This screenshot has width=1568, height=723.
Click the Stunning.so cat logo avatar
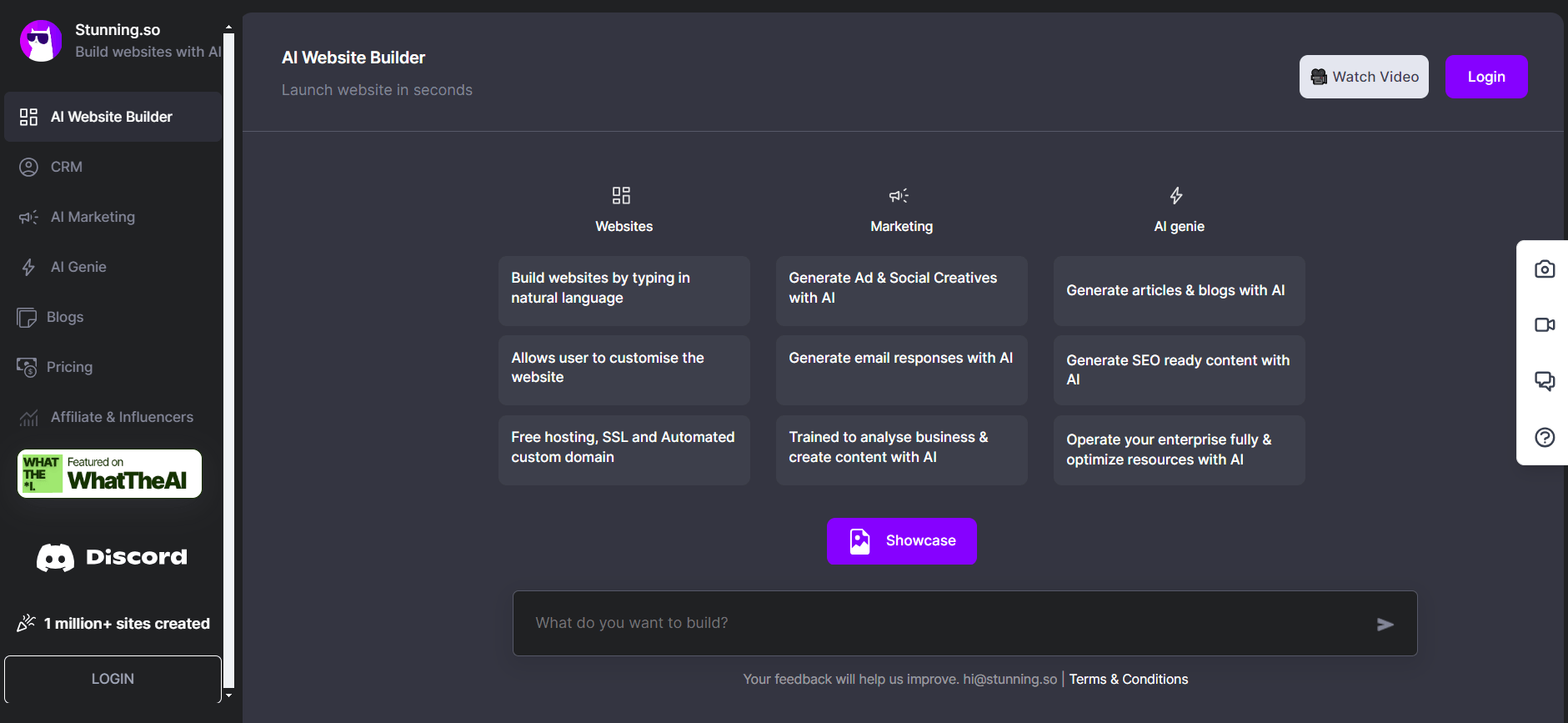41,41
